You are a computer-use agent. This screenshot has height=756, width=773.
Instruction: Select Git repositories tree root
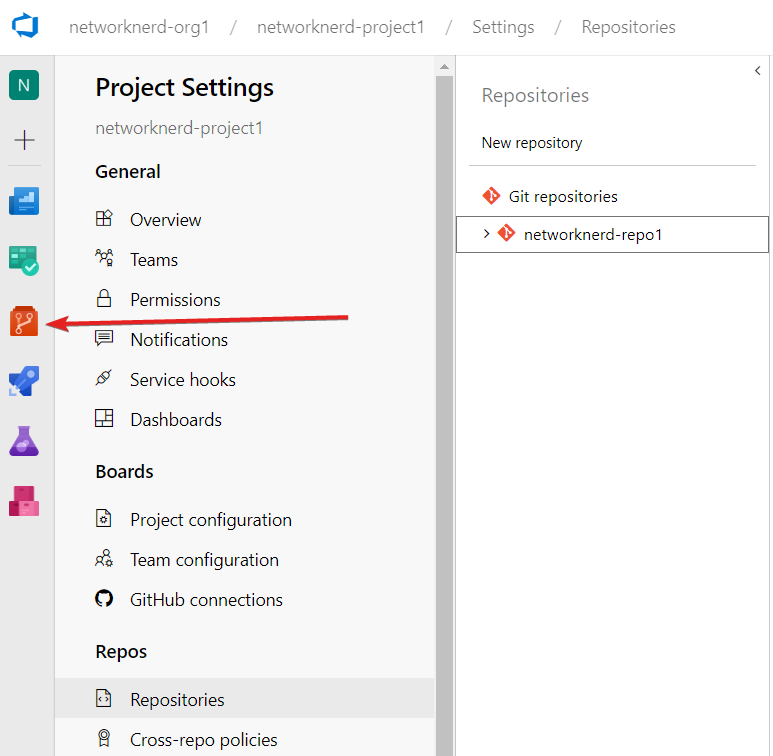563,196
